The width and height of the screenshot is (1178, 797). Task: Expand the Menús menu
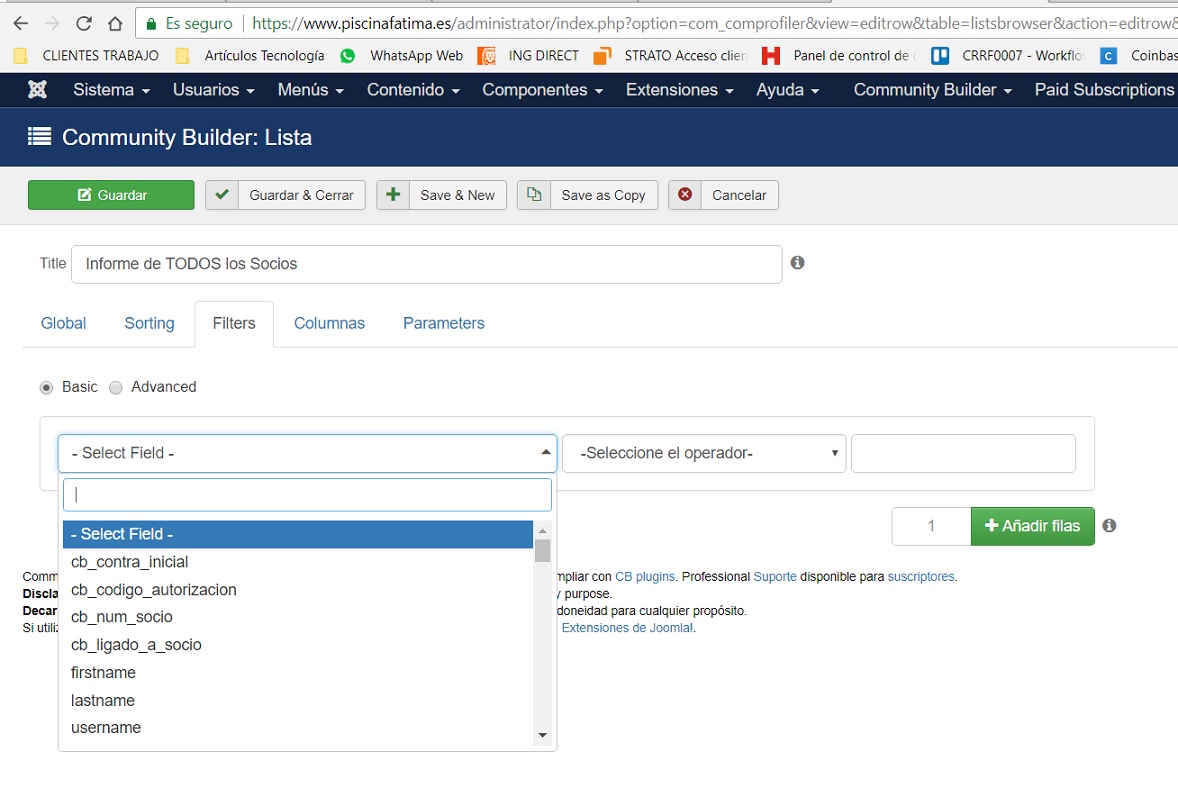click(310, 90)
